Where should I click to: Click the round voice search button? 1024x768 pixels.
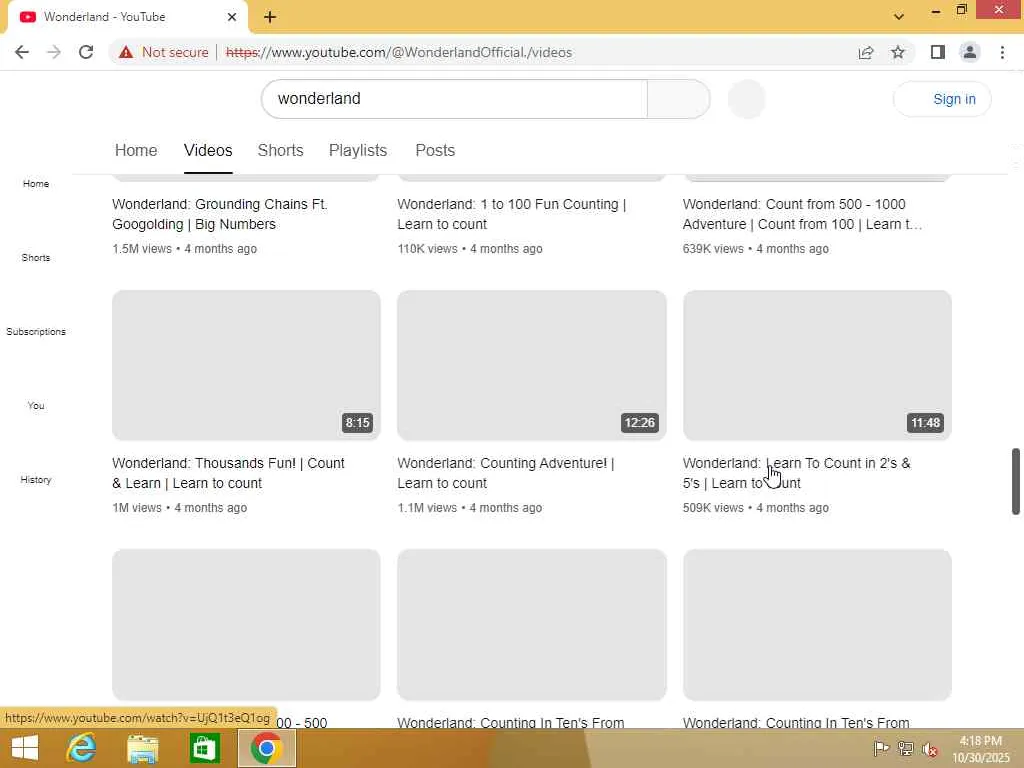pos(746,99)
